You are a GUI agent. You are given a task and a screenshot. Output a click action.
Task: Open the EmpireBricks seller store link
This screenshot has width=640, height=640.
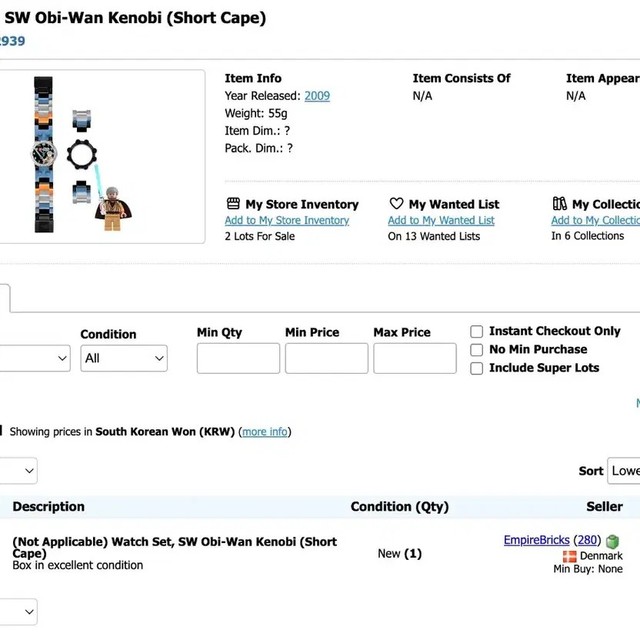[536, 540]
